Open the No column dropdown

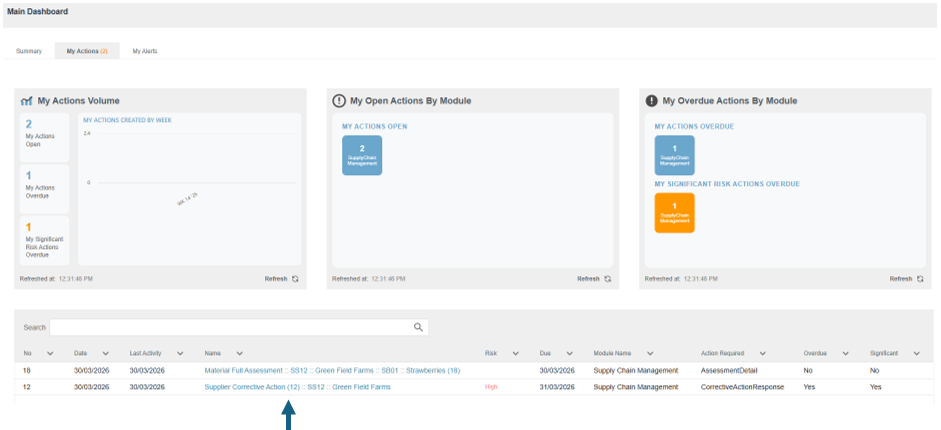point(50,354)
